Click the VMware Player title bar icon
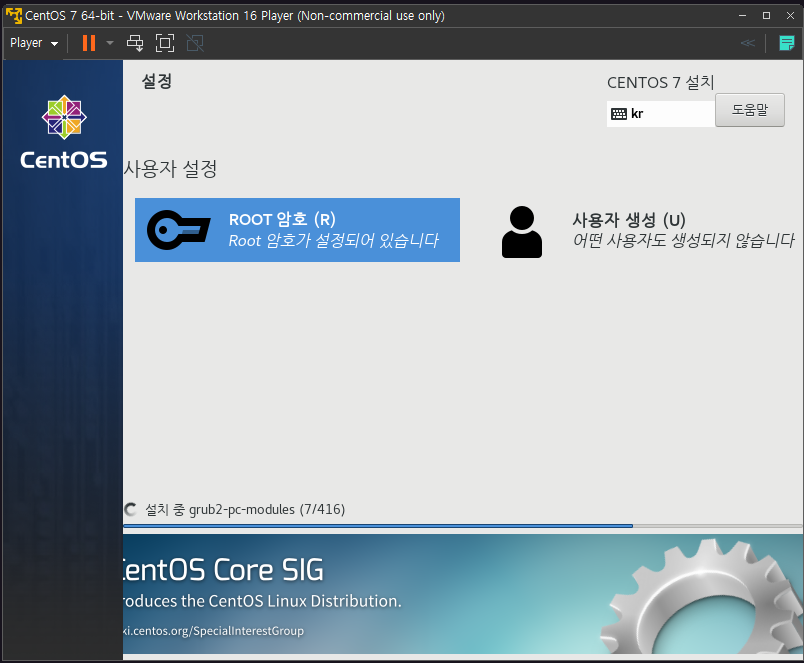804x663 pixels. tap(14, 15)
